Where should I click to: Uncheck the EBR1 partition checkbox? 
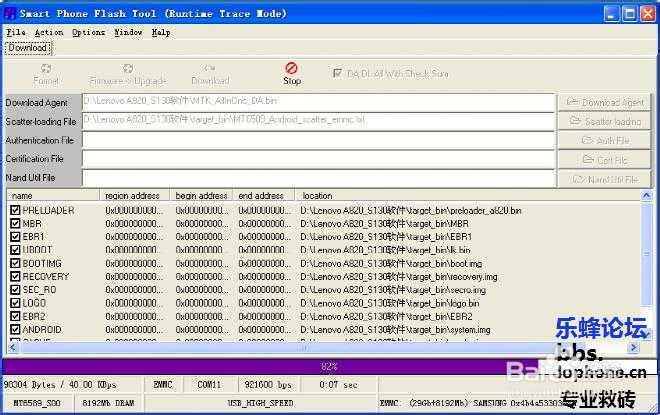pyautogui.click(x=15, y=237)
